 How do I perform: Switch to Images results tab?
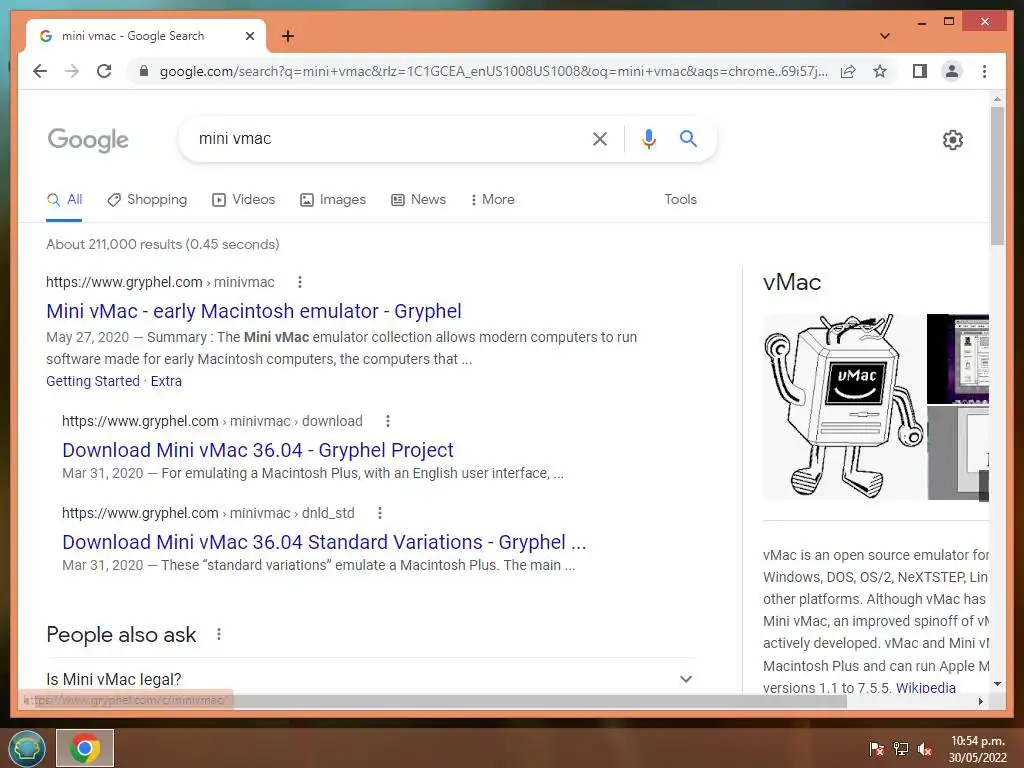click(332, 200)
